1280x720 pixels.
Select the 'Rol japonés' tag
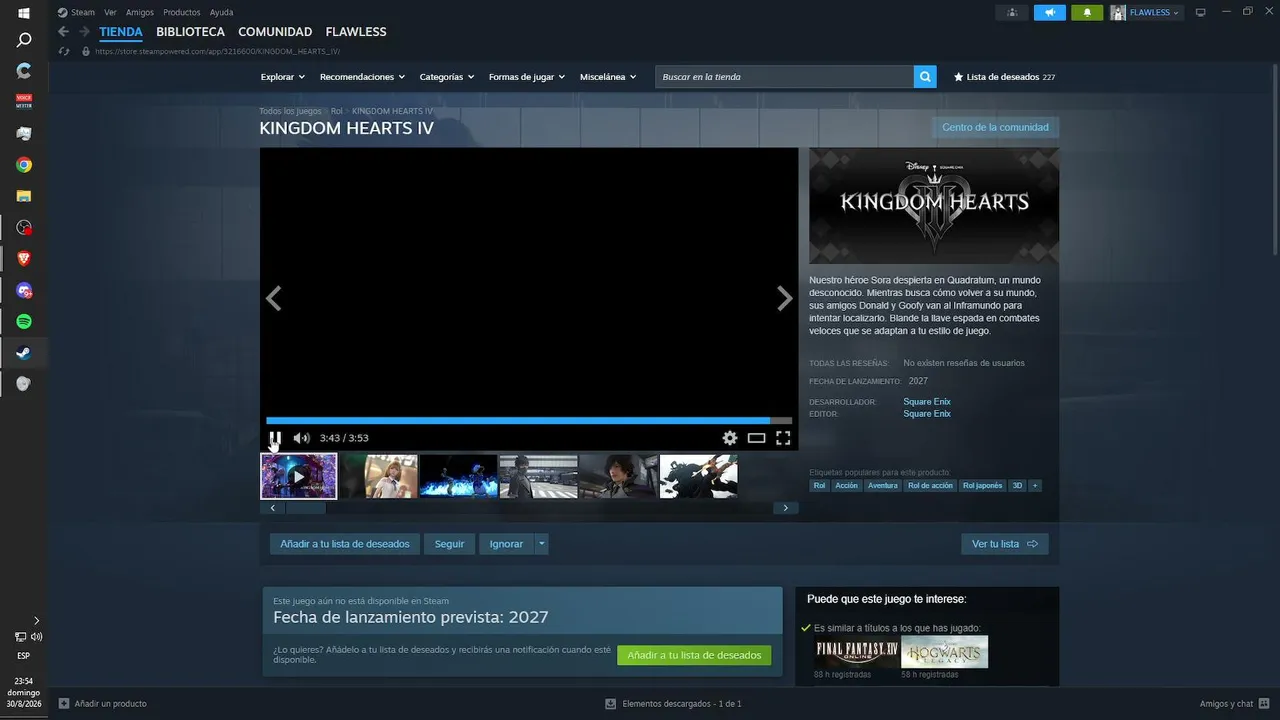click(x=982, y=486)
